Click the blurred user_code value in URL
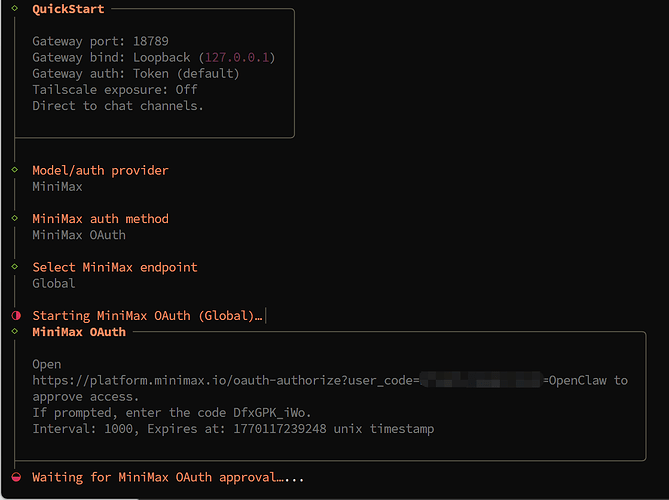 [481, 380]
